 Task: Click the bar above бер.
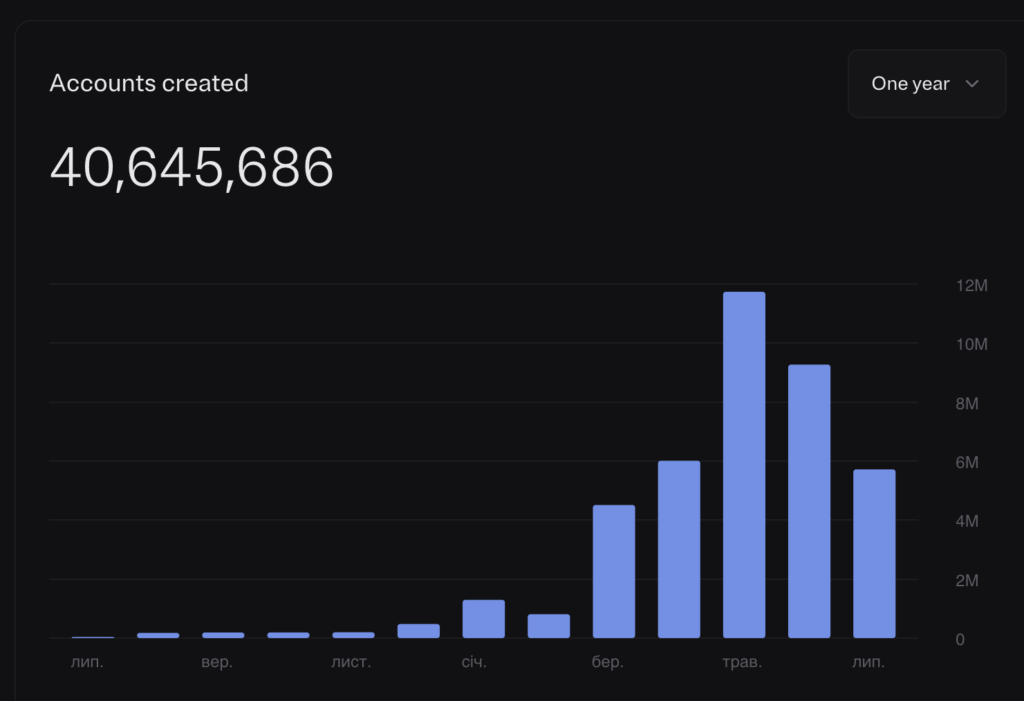[614, 571]
